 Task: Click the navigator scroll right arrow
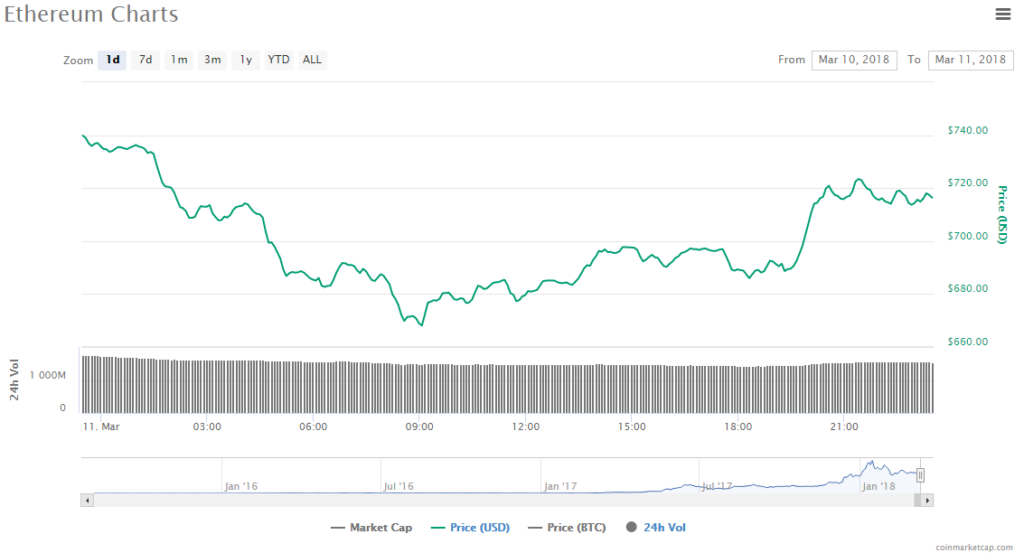click(x=928, y=499)
